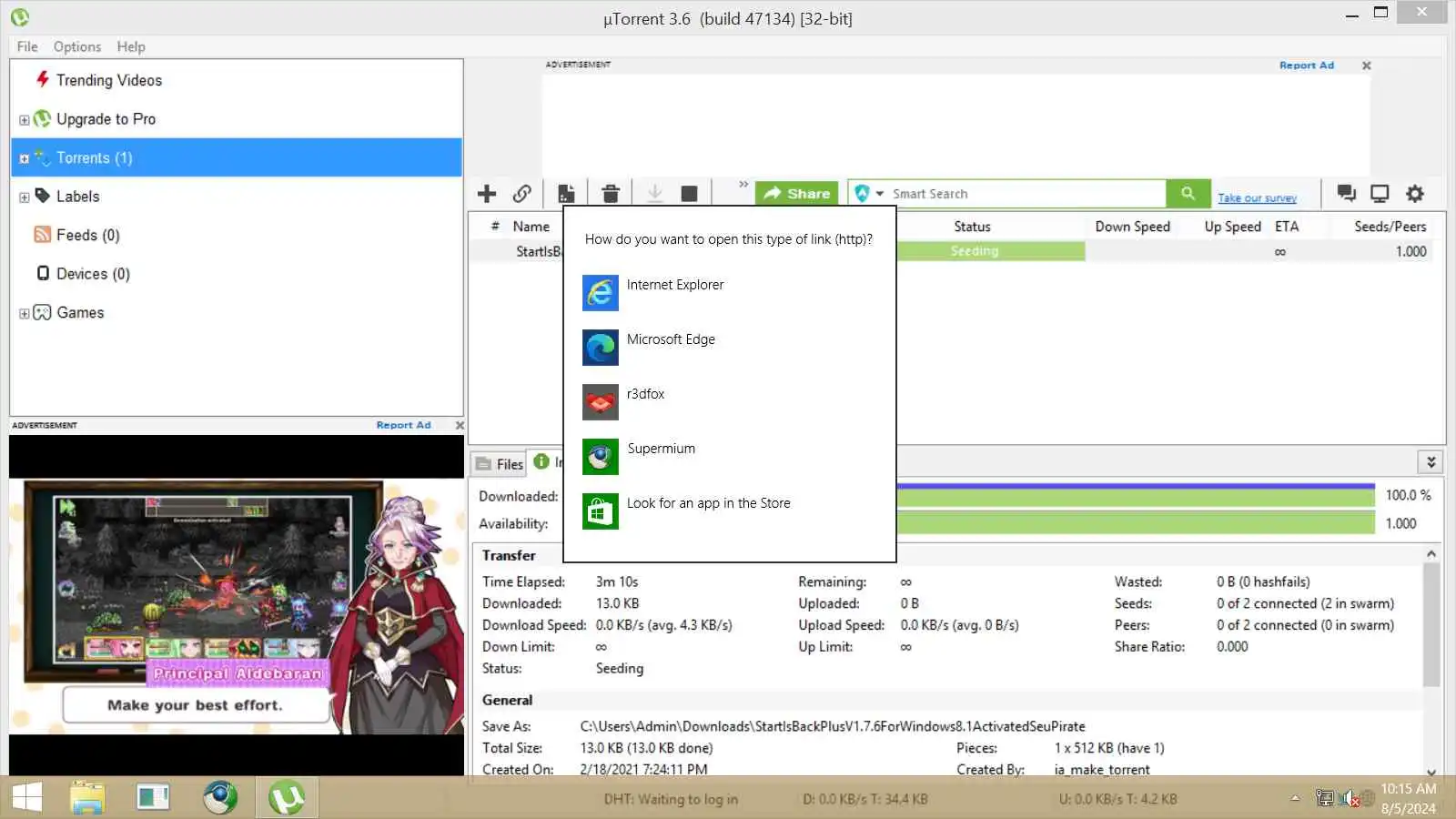This screenshot has height=819, width=1456.
Task: Click the Remove torrent trash icon
Action: 611,193
